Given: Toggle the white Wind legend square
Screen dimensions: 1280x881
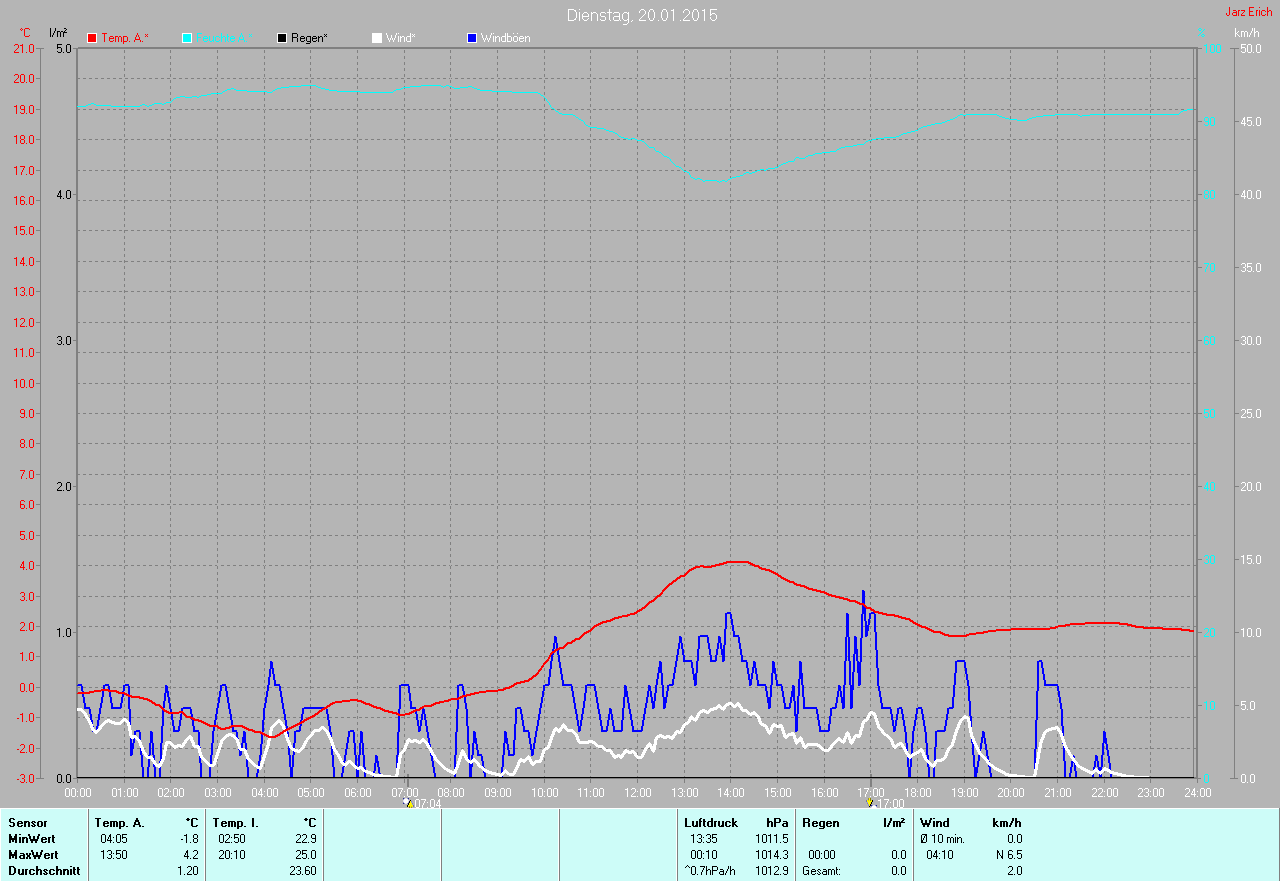Looking at the screenshot, I should [377, 38].
